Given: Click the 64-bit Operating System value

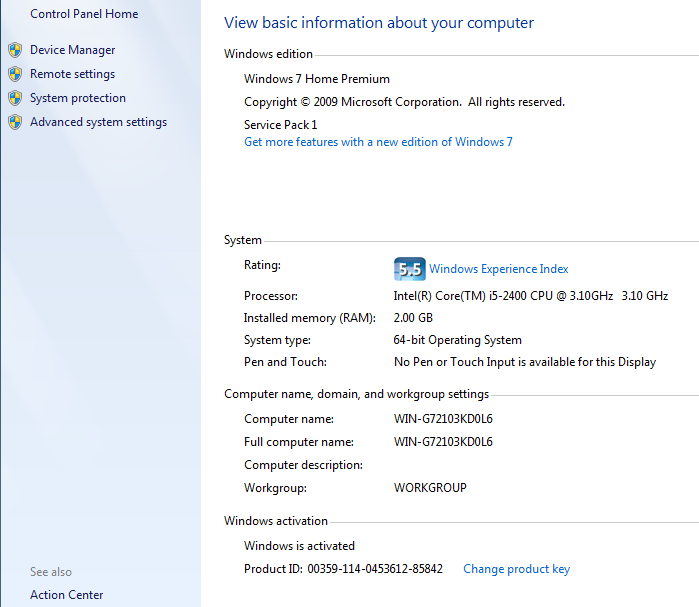Looking at the screenshot, I should [457, 340].
